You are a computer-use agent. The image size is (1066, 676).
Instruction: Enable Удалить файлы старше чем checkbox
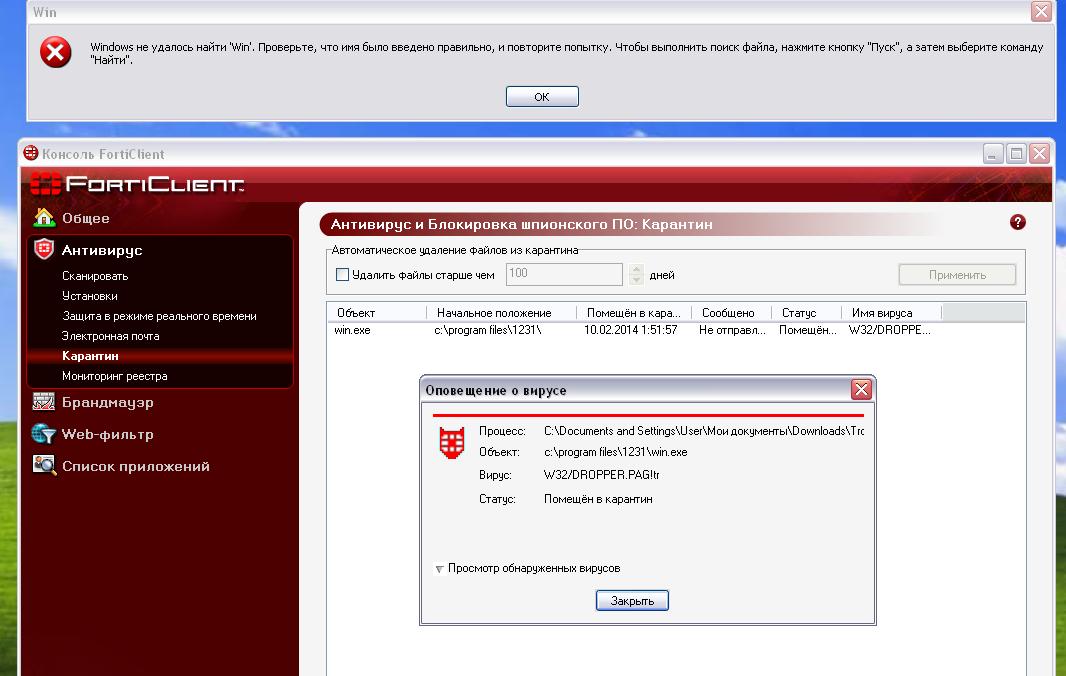tap(343, 275)
